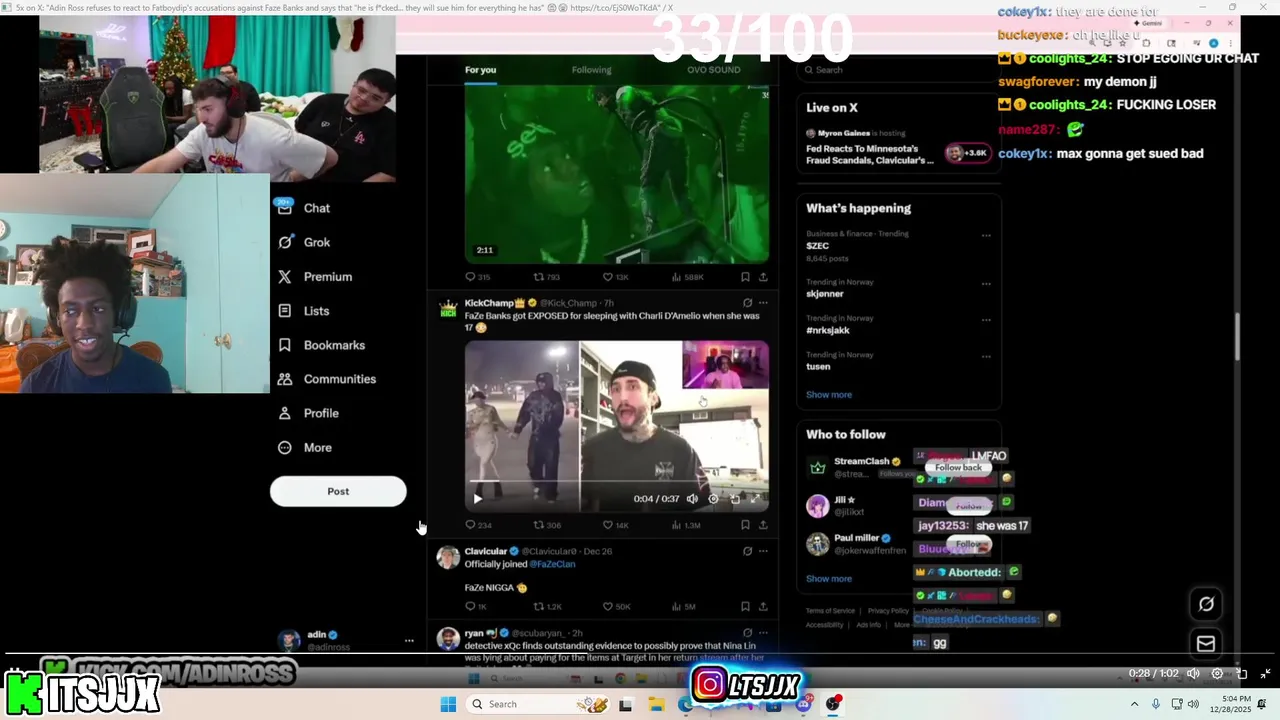Open the $ZEC trending topic
1280x720 pixels.
[x=818, y=246]
